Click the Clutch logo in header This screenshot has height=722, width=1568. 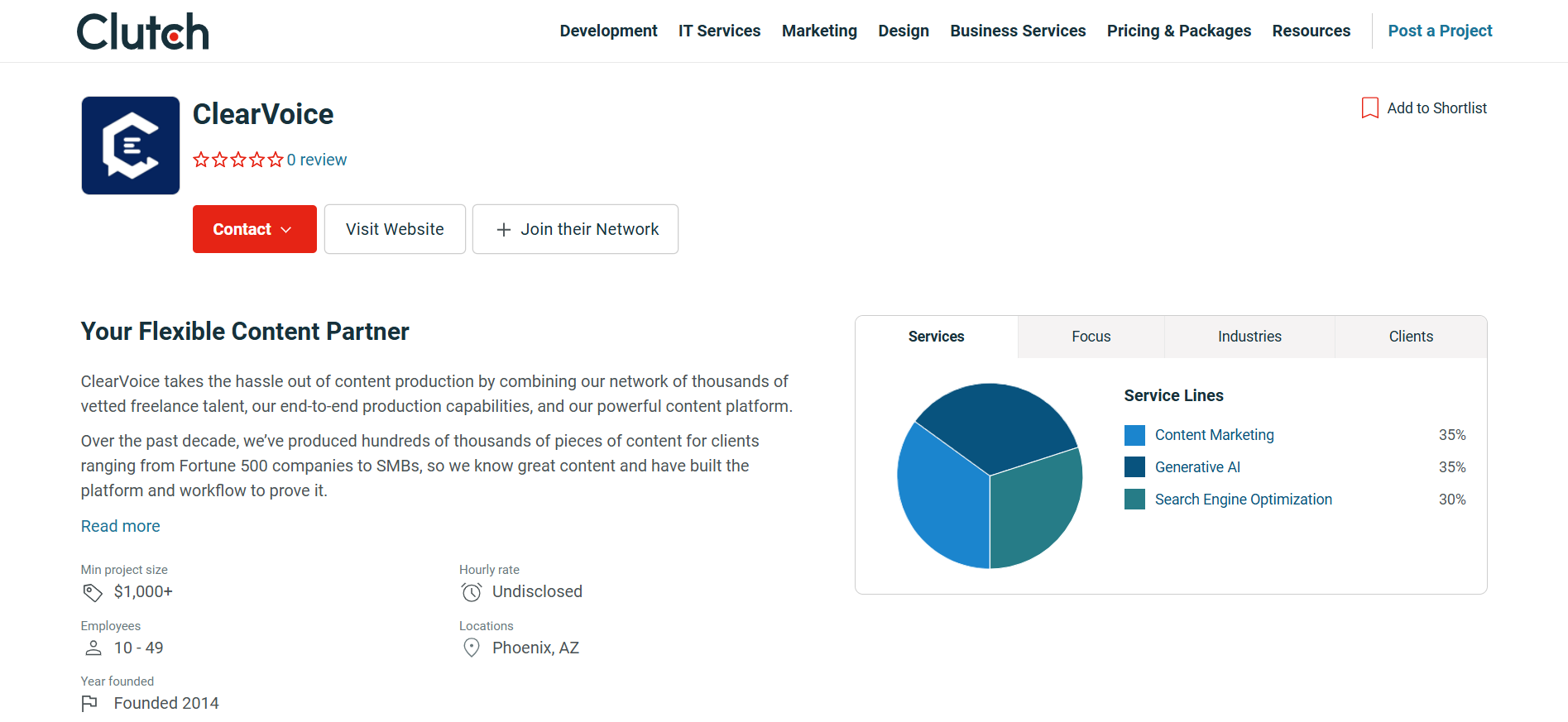tap(142, 31)
